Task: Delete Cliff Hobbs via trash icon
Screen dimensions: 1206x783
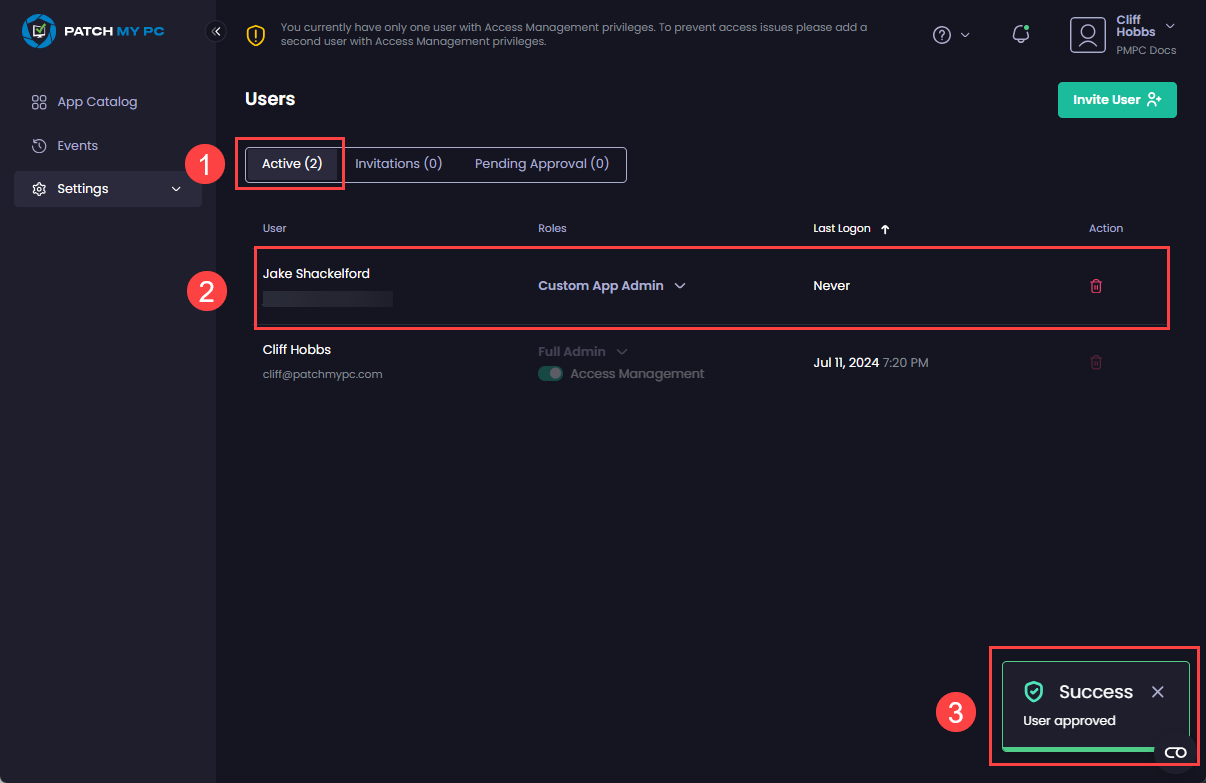Action: point(1095,362)
